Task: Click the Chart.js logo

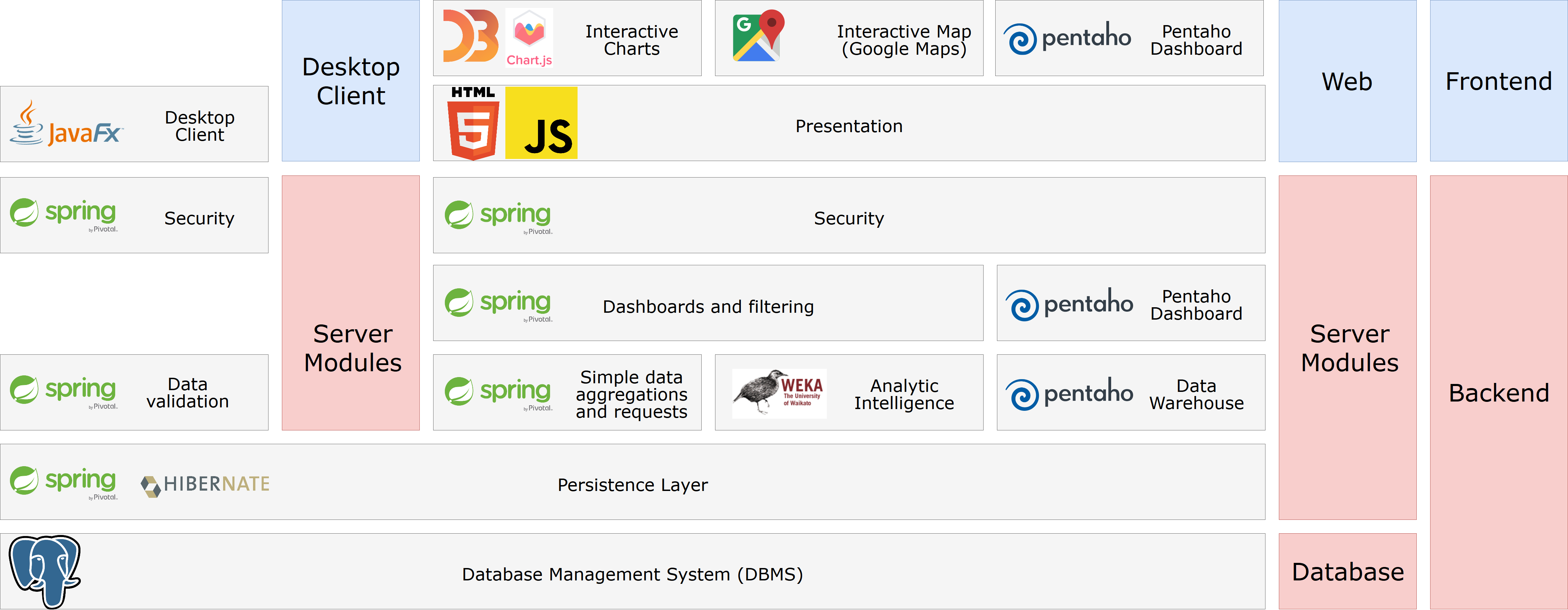Action: coord(529,38)
